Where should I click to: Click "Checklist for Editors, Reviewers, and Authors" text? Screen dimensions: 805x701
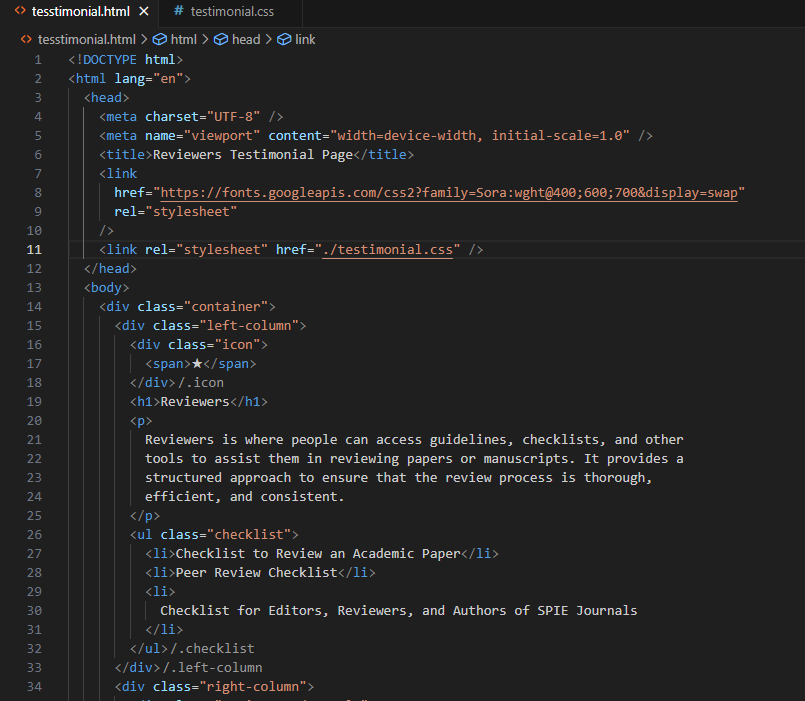(x=398, y=611)
